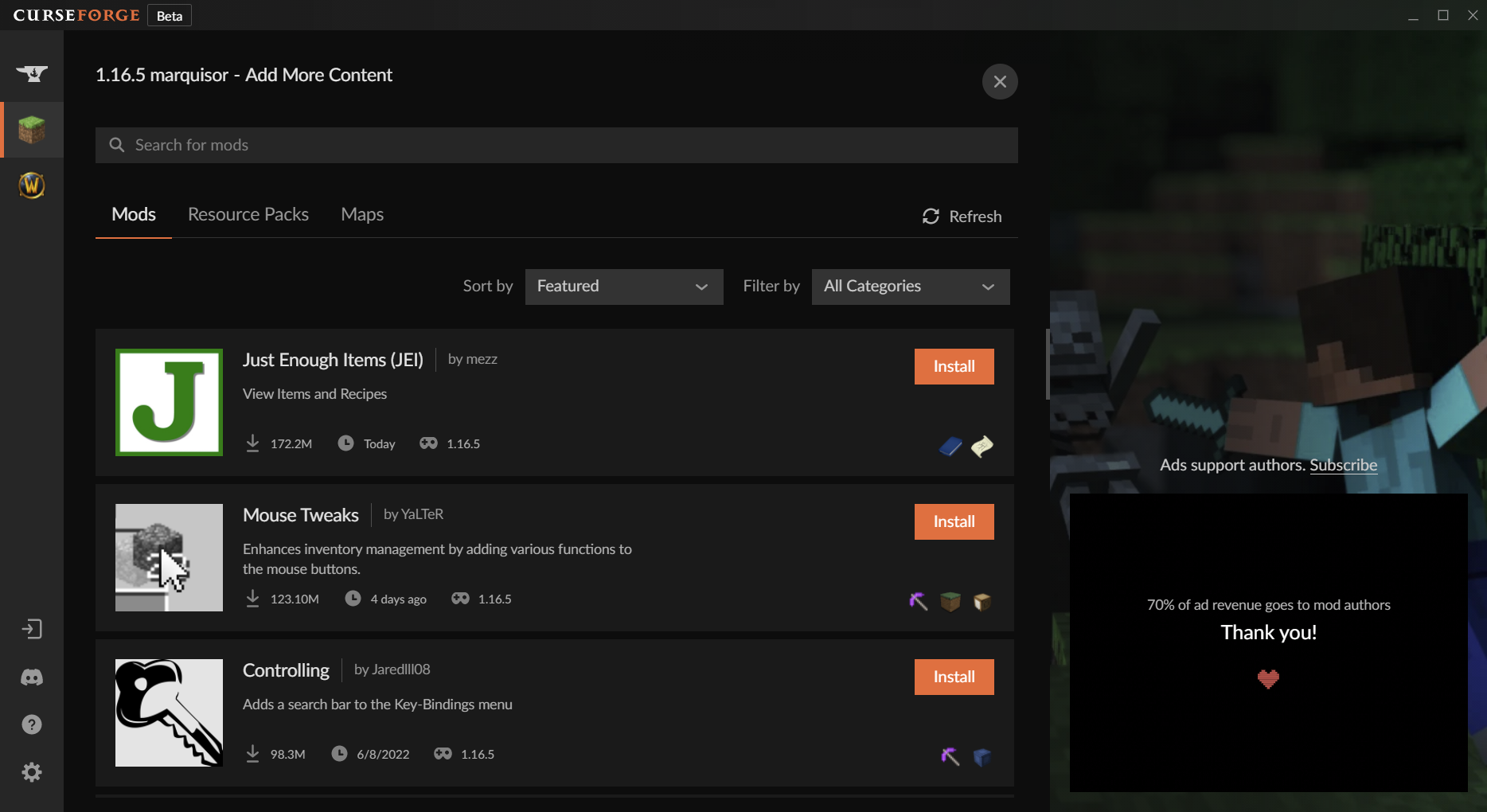This screenshot has height=812, width=1487.
Task: Select the Minecraft game in sidebar
Action: [x=32, y=129]
